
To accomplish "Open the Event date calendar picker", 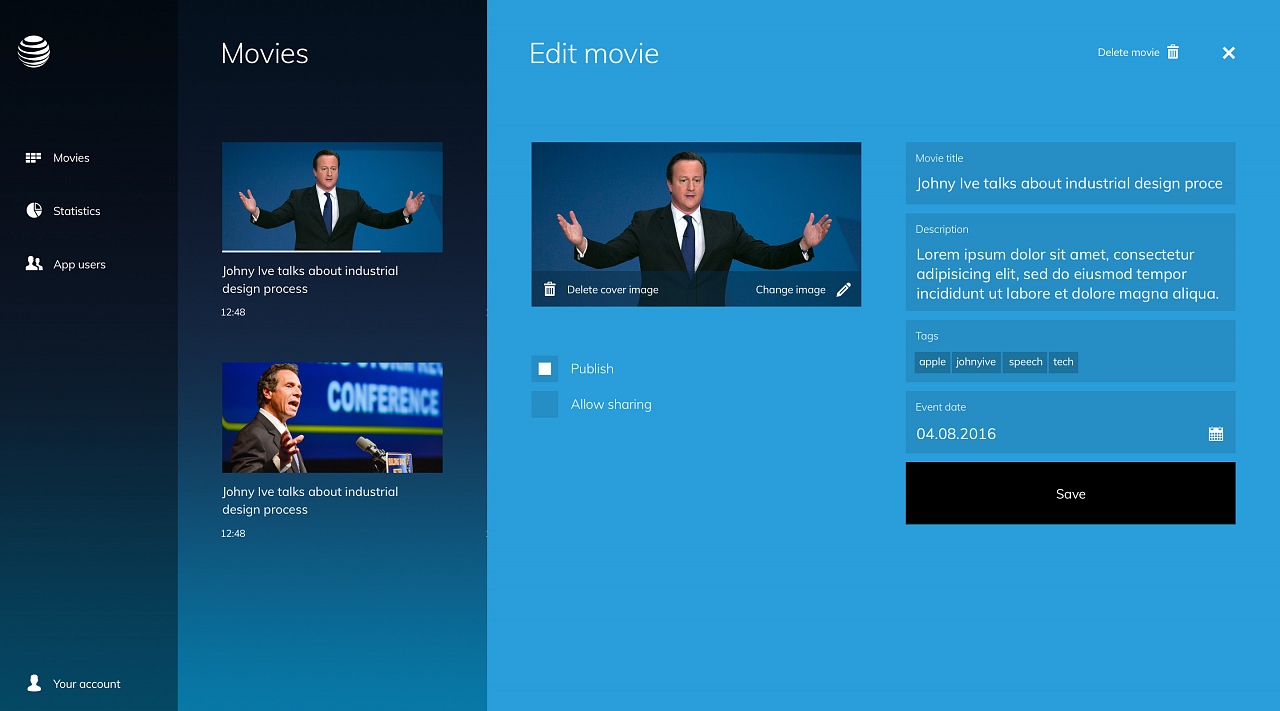I will tap(1216, 434).
